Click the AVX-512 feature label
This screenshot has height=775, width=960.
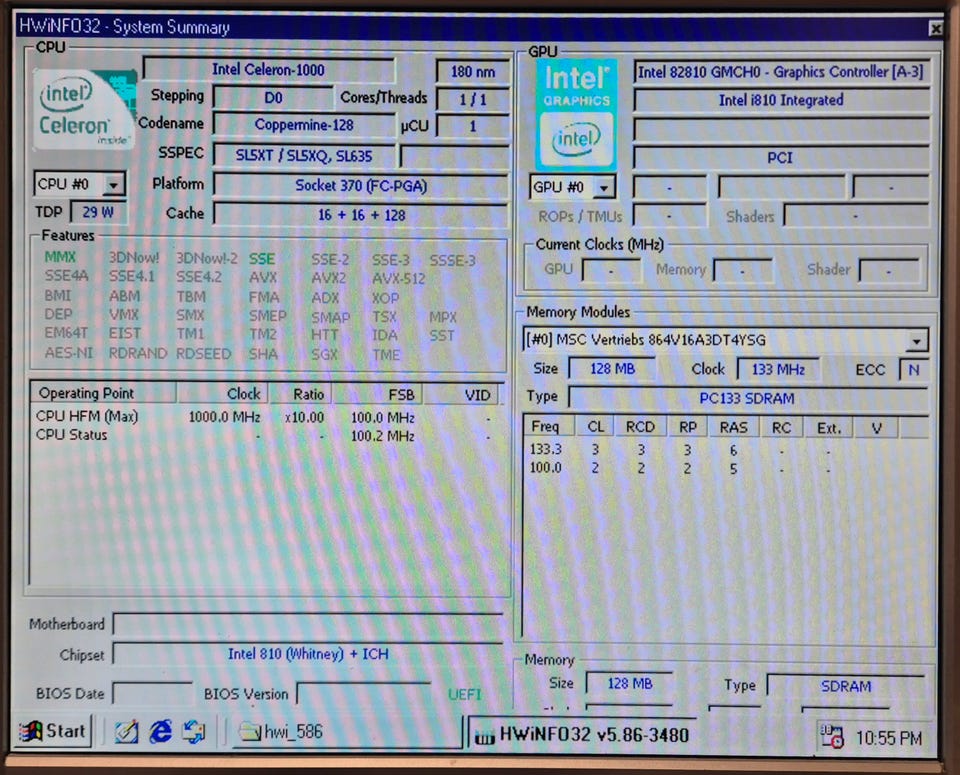pos(399,279)
